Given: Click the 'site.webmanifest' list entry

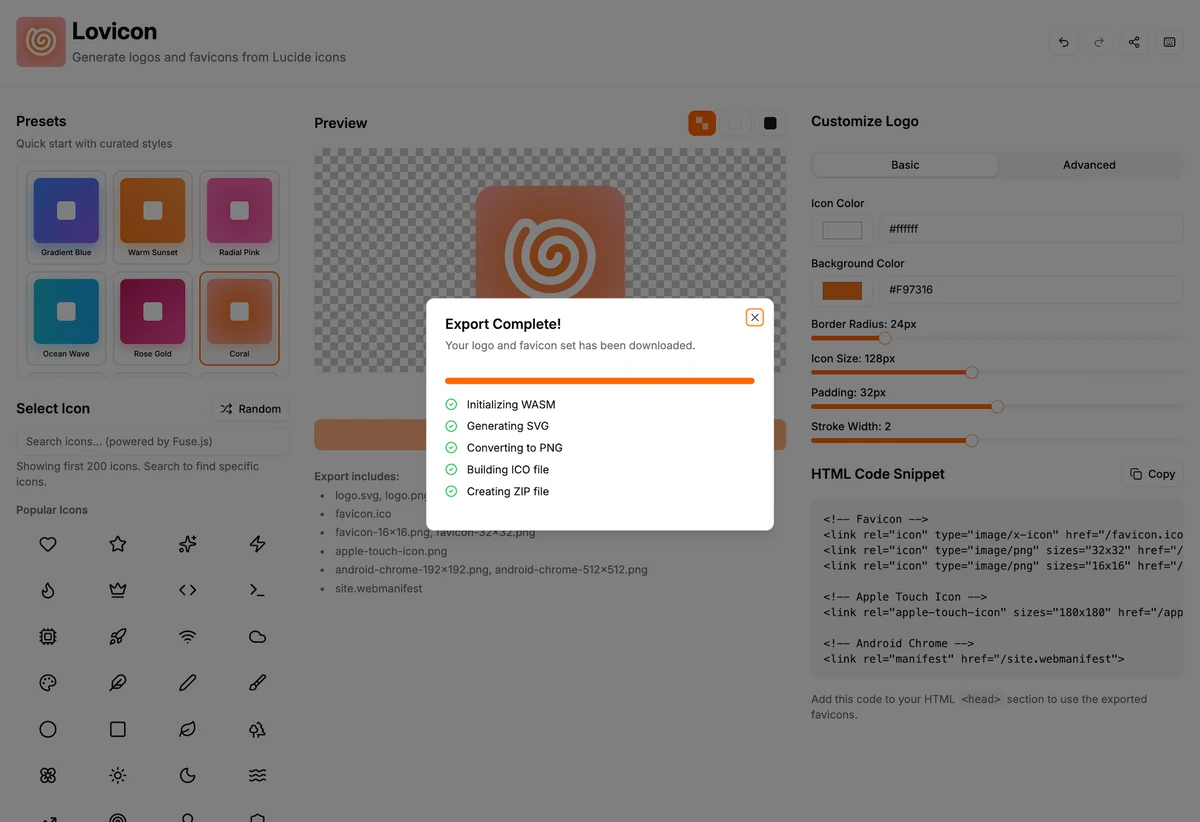Looking at the screenshot, I should click(x=379, y=589).
